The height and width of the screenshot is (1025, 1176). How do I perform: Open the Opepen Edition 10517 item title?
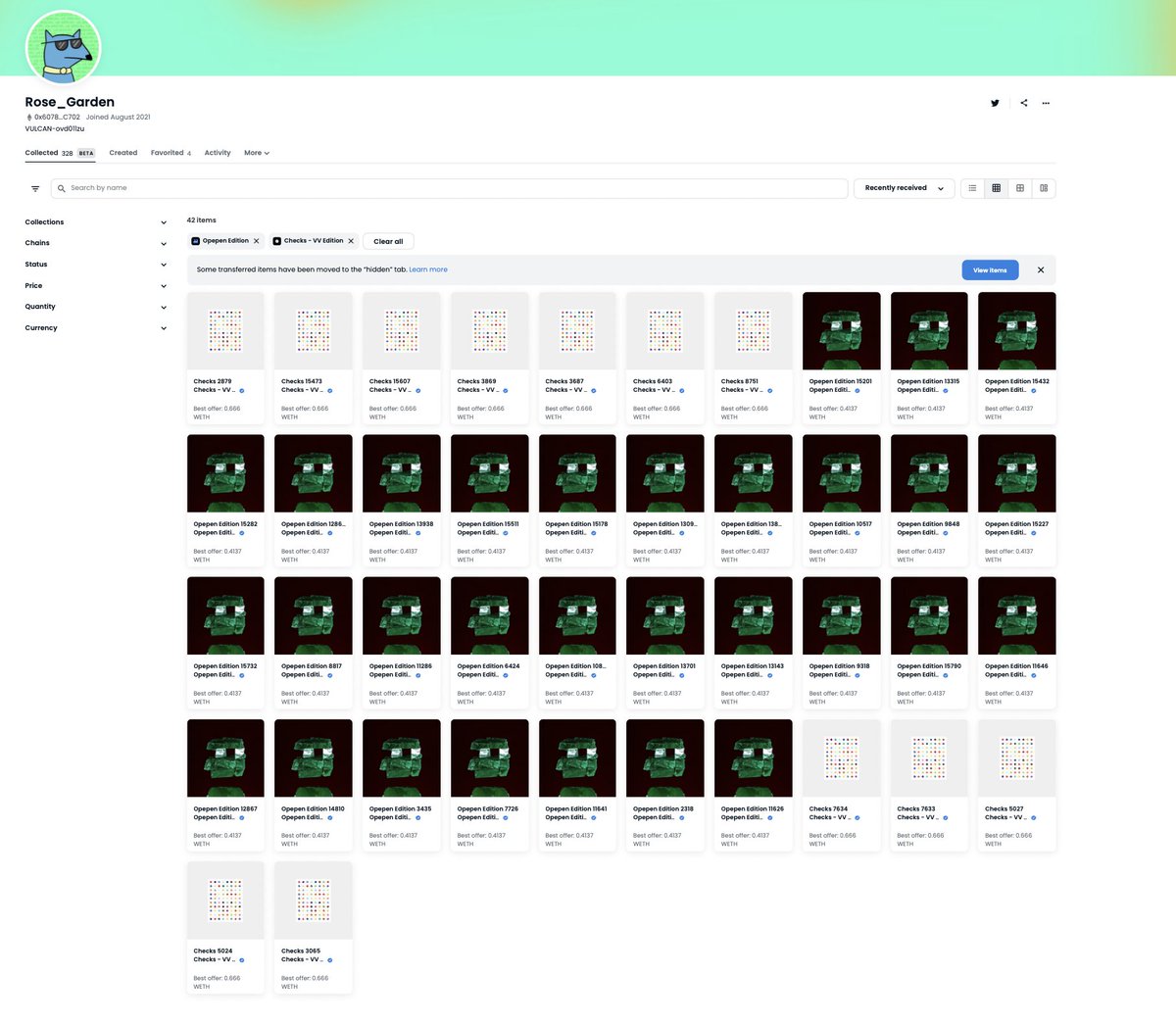tap(840, 524)
